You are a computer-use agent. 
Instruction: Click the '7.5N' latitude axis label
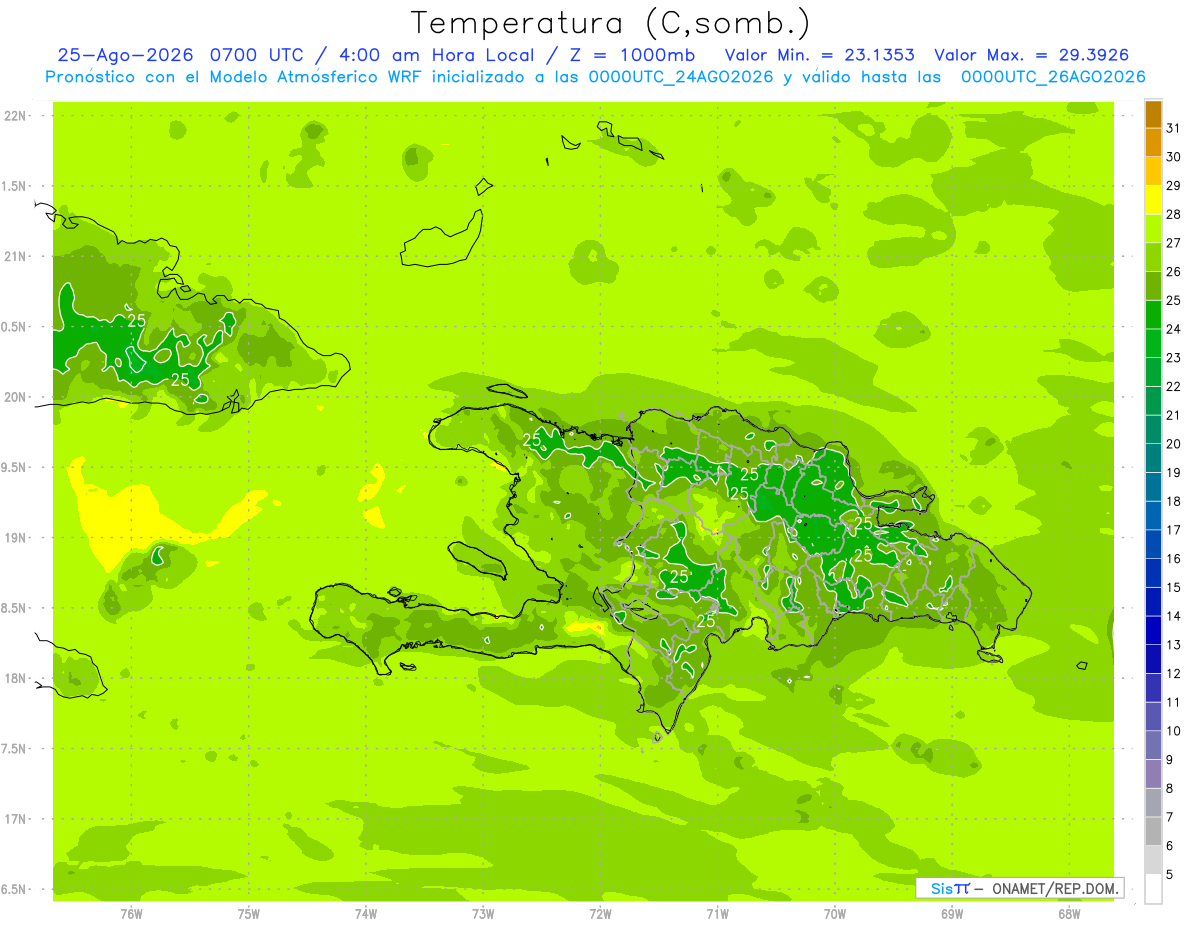15,749
